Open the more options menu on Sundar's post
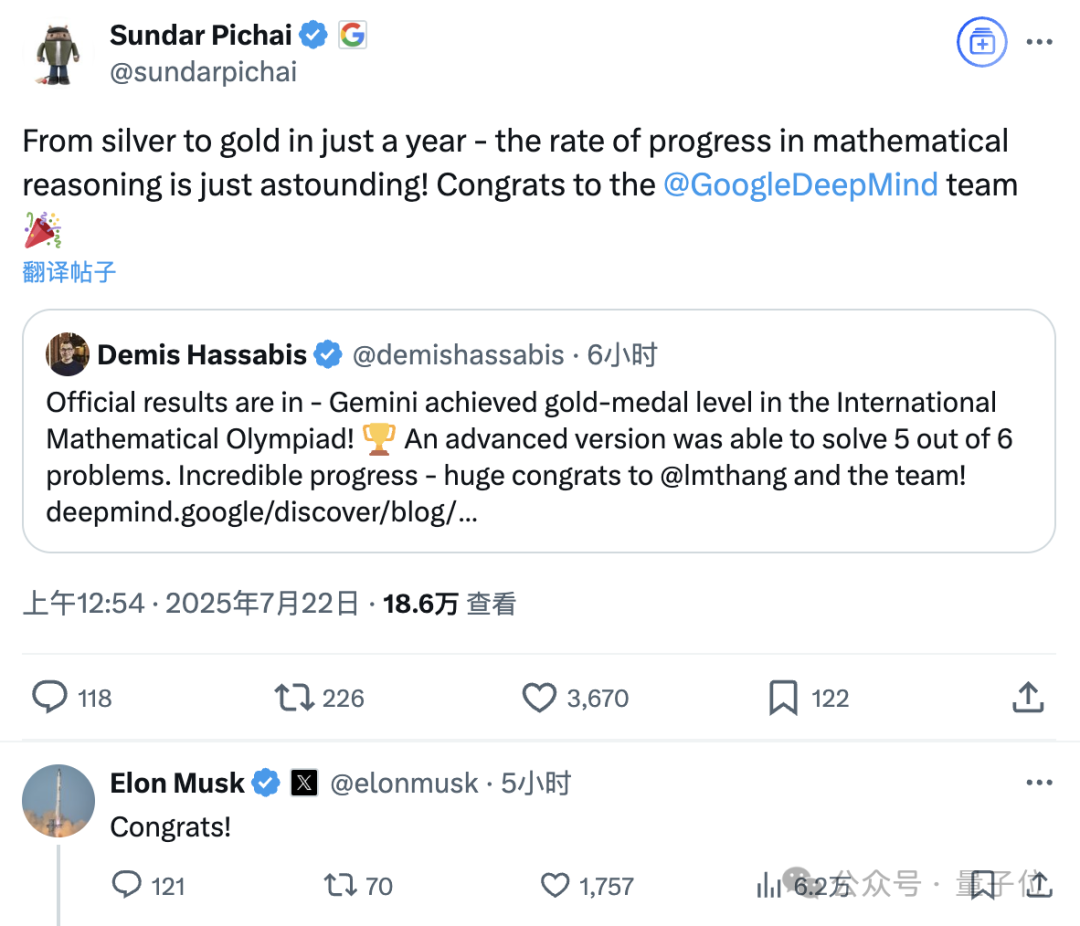This screenshot has width=1080, height=926. tap(1040, 43)
